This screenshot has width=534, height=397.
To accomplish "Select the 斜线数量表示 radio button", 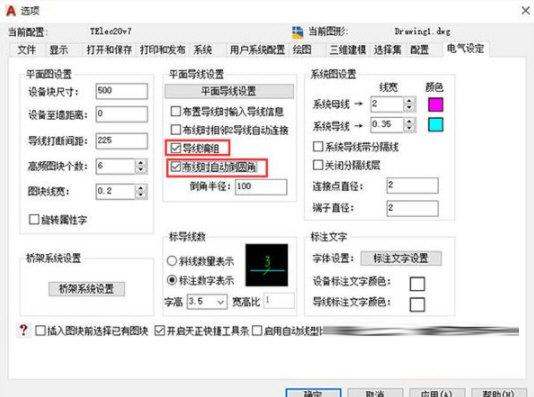I will click(x=172, y=261).
